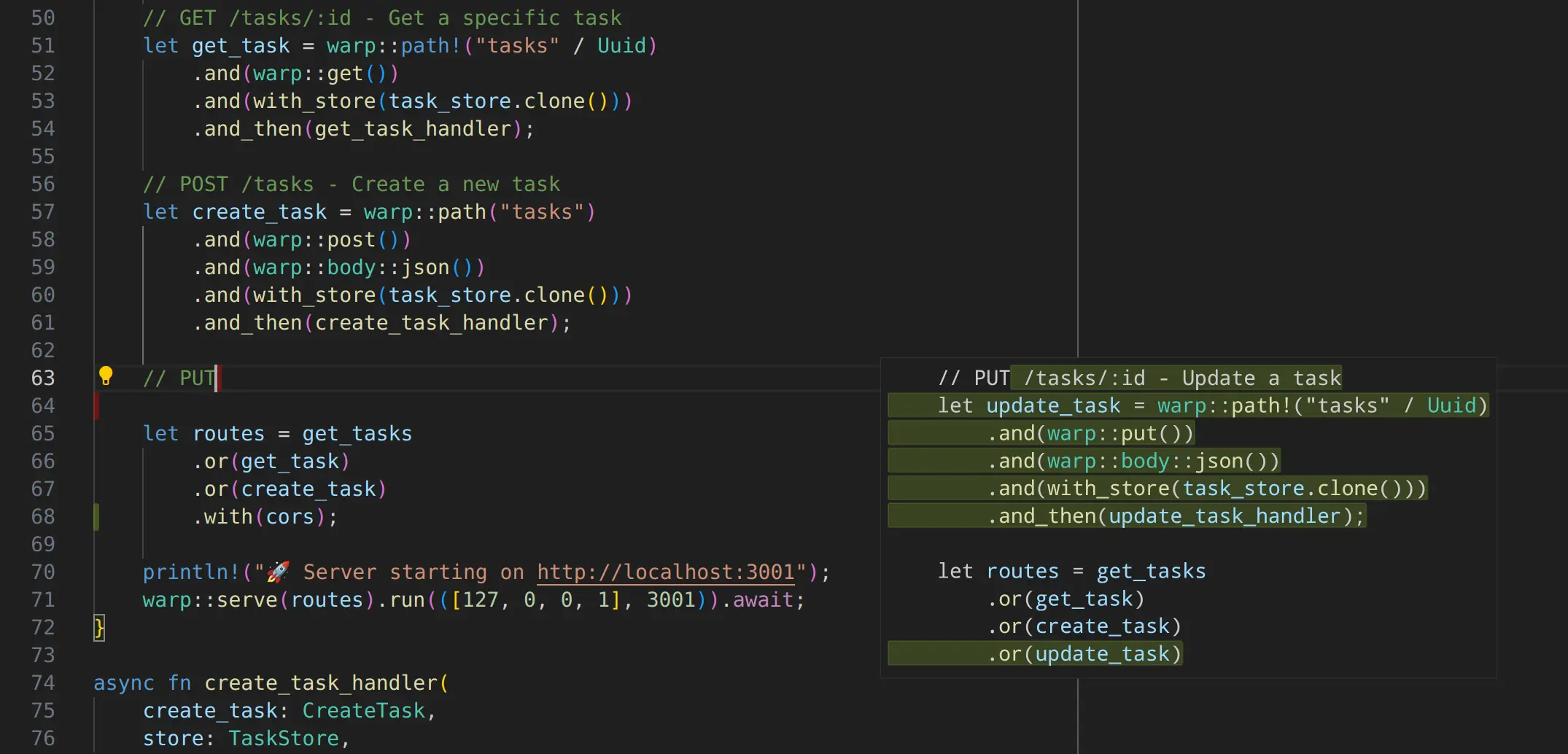The height and width of the screenshot is (754, 1568).
Task: Click the lightbulb quick-fix icon on line 63
Action: click(x=107, y=377)
